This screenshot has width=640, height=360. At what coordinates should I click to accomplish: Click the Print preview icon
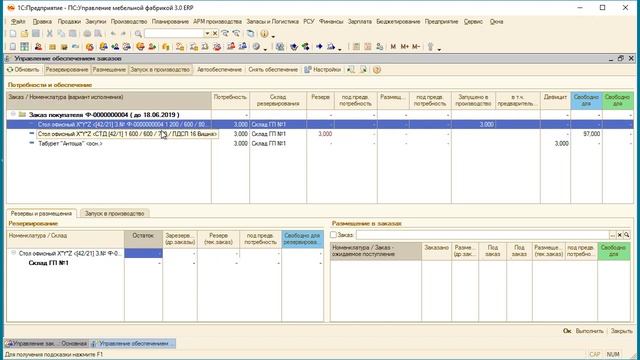(98, 34)
